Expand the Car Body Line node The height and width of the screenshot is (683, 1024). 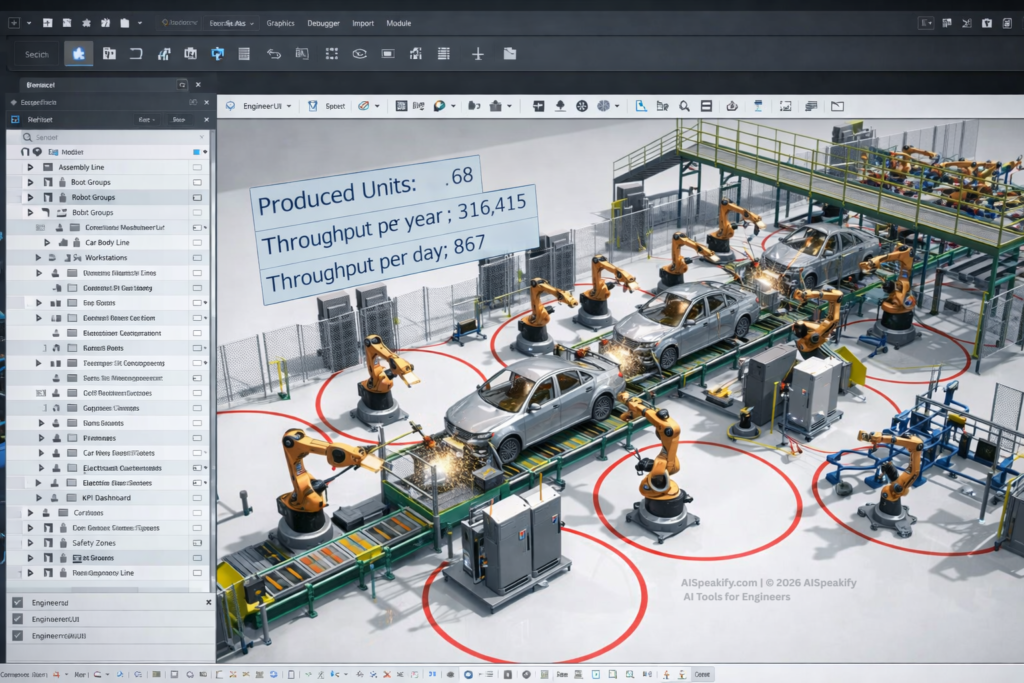pyautogui.click(x=46, y=242)
